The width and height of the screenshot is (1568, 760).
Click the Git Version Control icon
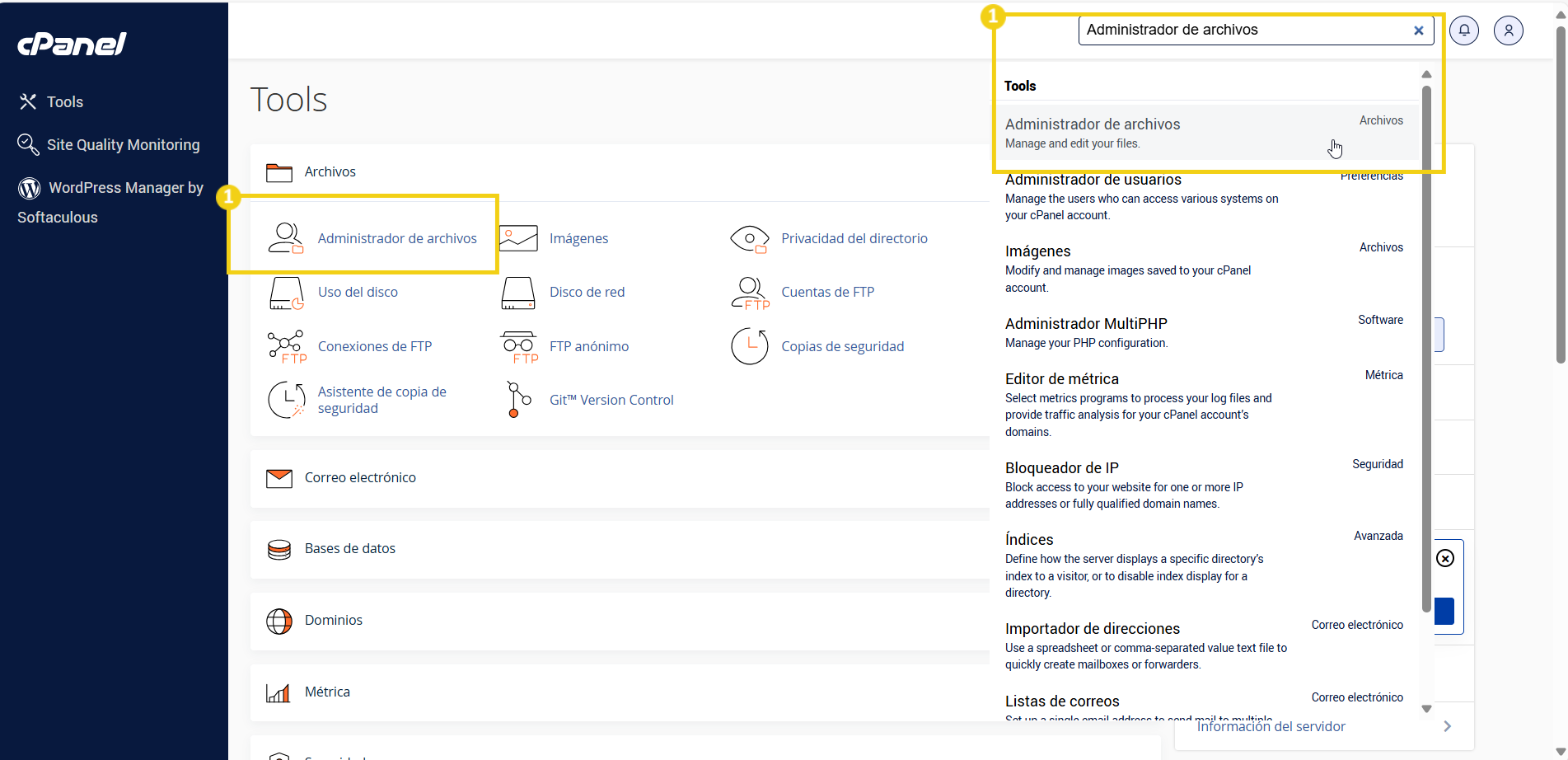click(x=517, y=400)
